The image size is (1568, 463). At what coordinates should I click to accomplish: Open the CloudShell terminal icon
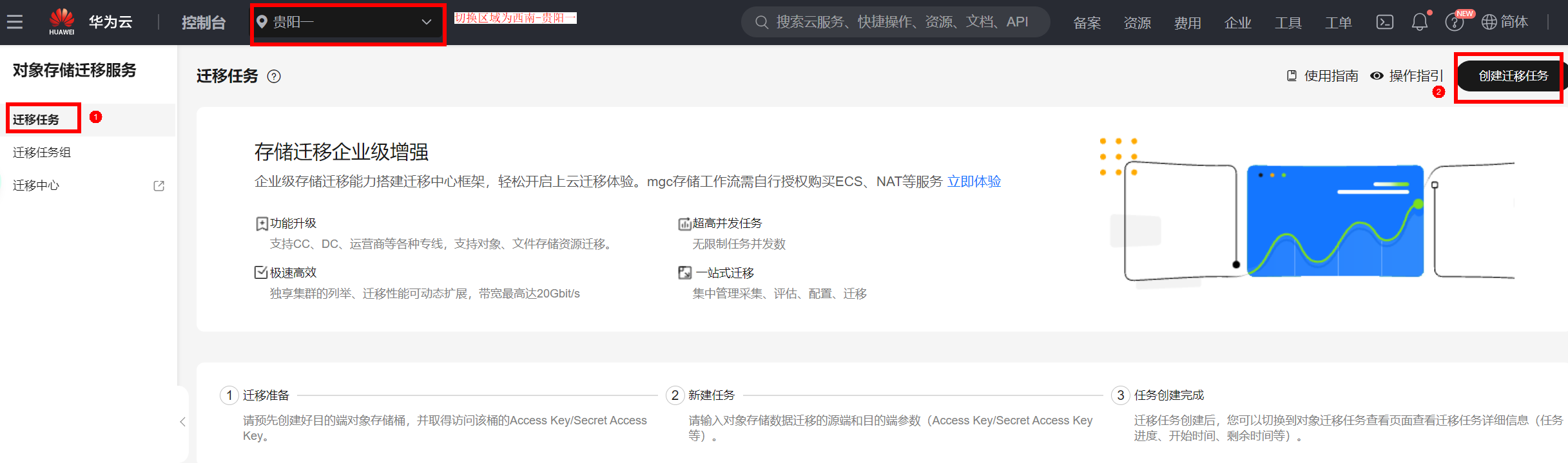click(x=1384, y=22)
